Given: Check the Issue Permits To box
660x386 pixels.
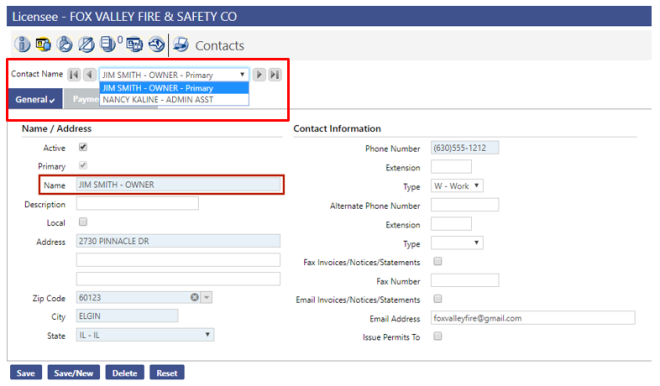Looking at the screenshot, I should click(438, 336).
